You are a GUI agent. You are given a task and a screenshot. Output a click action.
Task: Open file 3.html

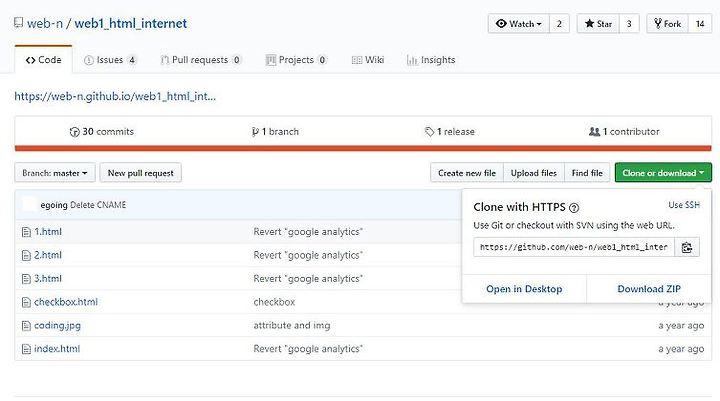(48, 279)
